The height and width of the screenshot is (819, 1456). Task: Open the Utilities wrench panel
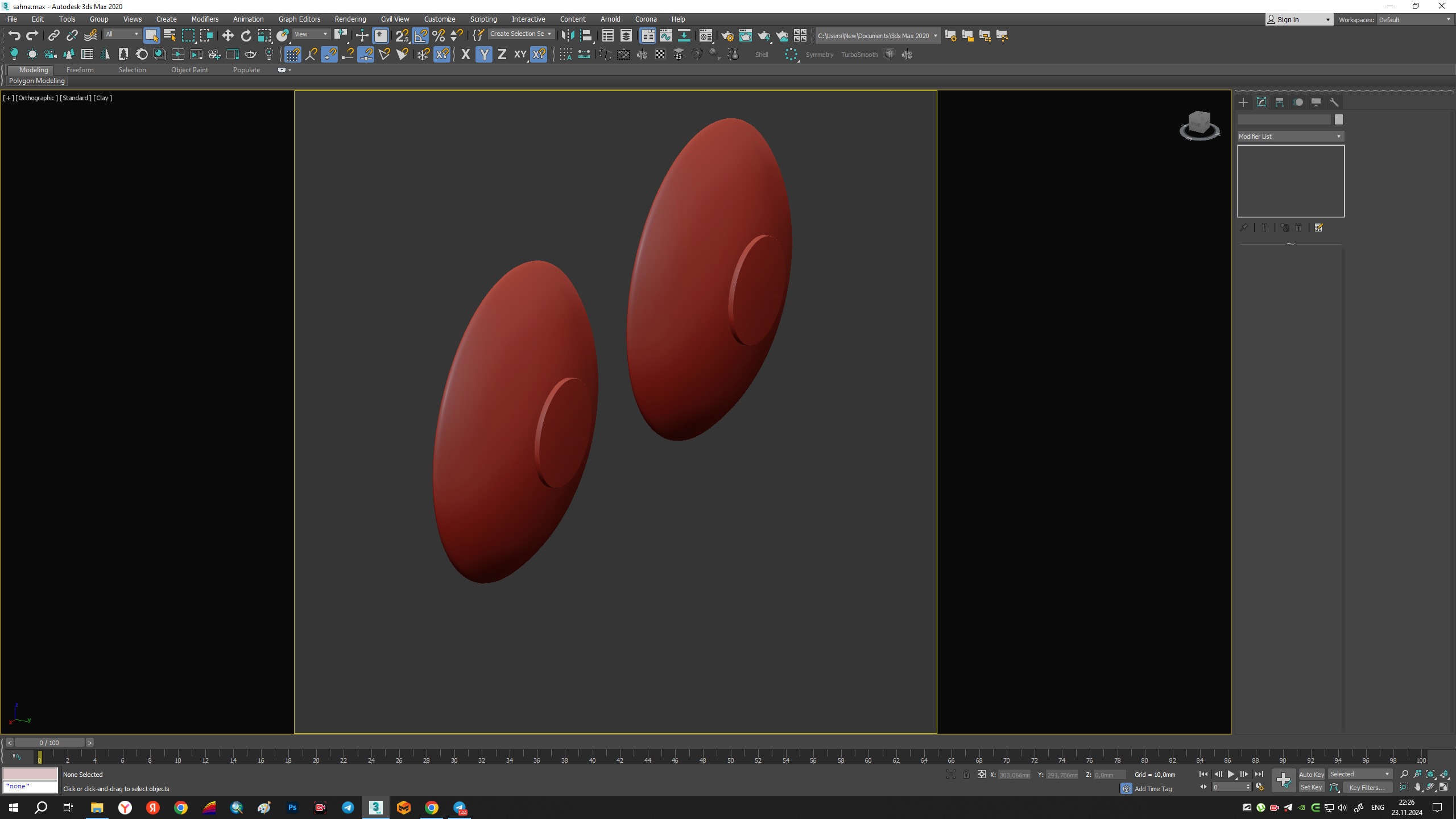tap(1334, 102)
